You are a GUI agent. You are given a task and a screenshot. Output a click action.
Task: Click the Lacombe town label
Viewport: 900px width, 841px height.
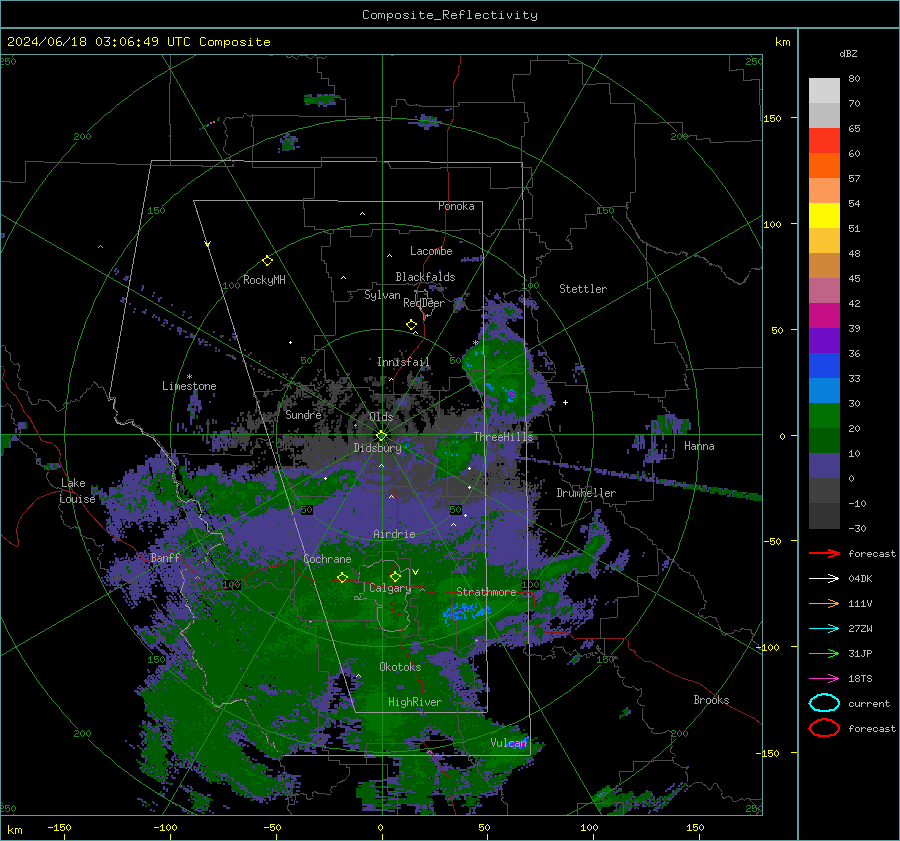pos(431,251)
